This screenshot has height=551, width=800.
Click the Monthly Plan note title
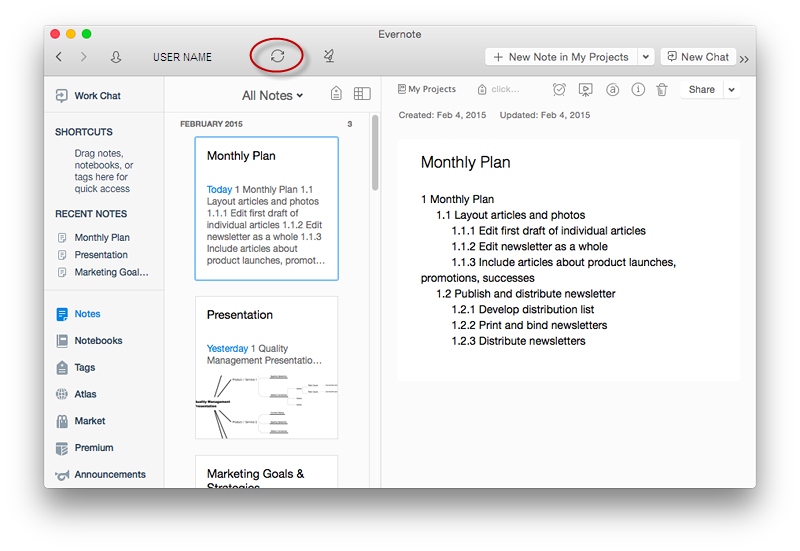465,162
